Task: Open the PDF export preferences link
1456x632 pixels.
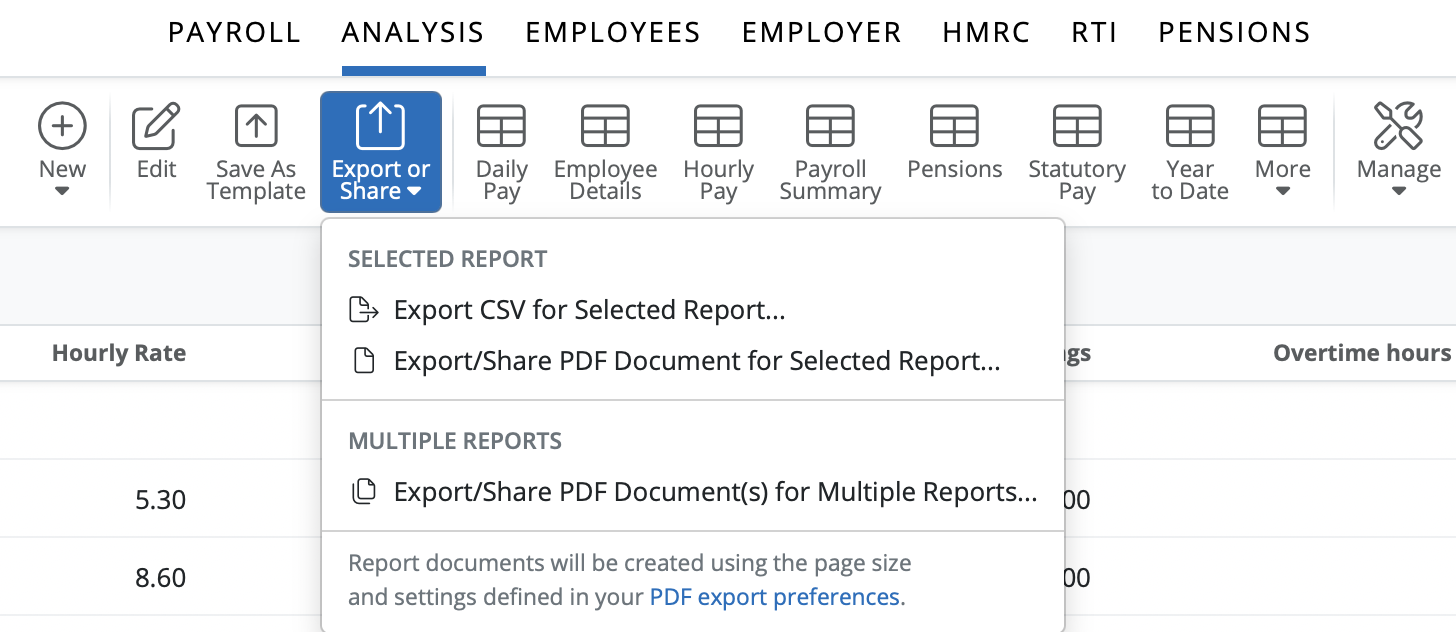Action: pos(776,597)
